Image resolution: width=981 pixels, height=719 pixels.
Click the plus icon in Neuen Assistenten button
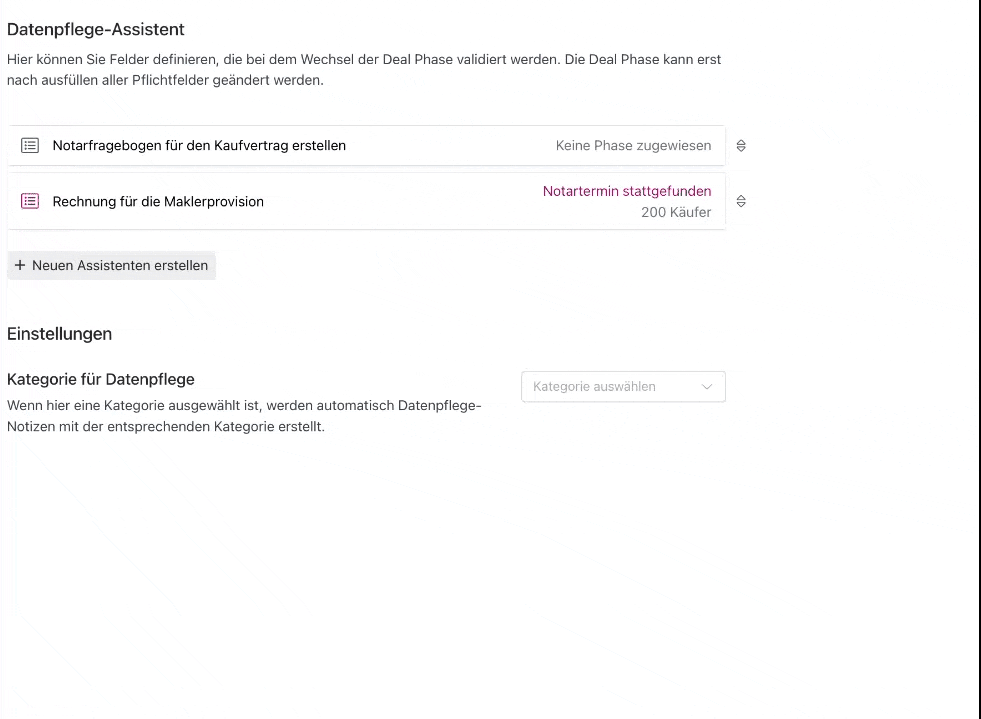point(20,265)
